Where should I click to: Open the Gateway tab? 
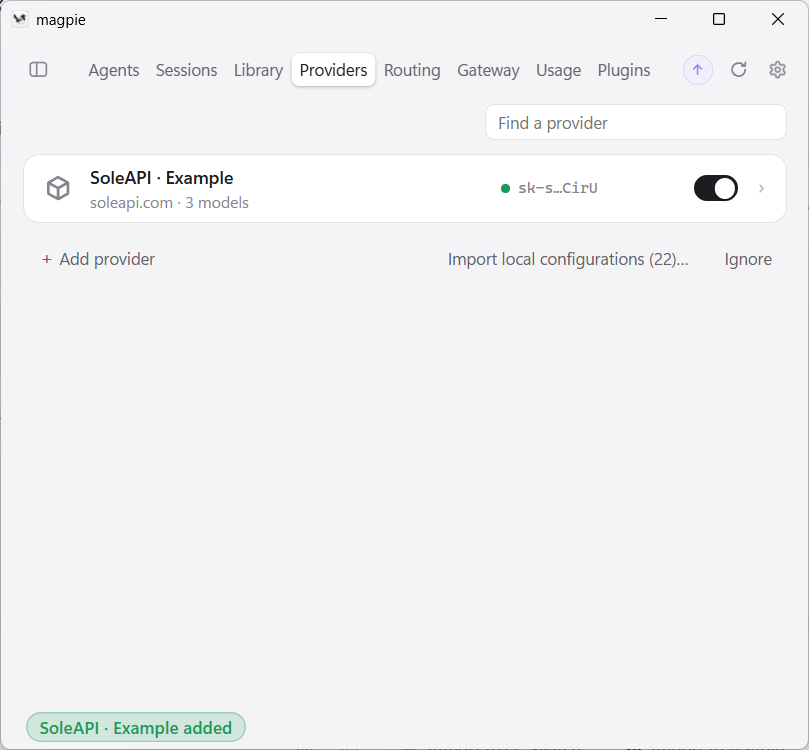pyautogui.click(x=488, y=70)
